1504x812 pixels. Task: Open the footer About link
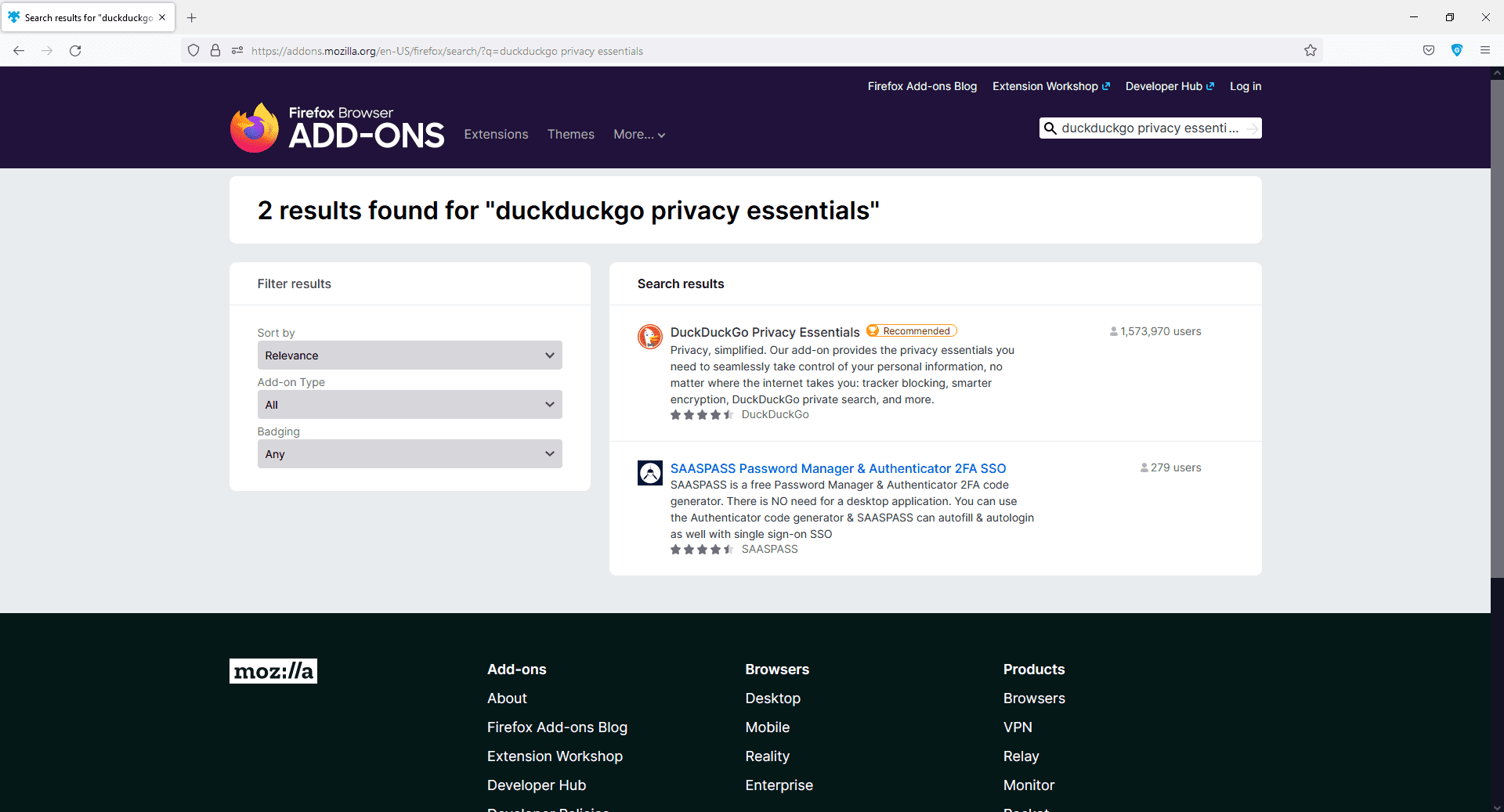[x=507, y=698]
